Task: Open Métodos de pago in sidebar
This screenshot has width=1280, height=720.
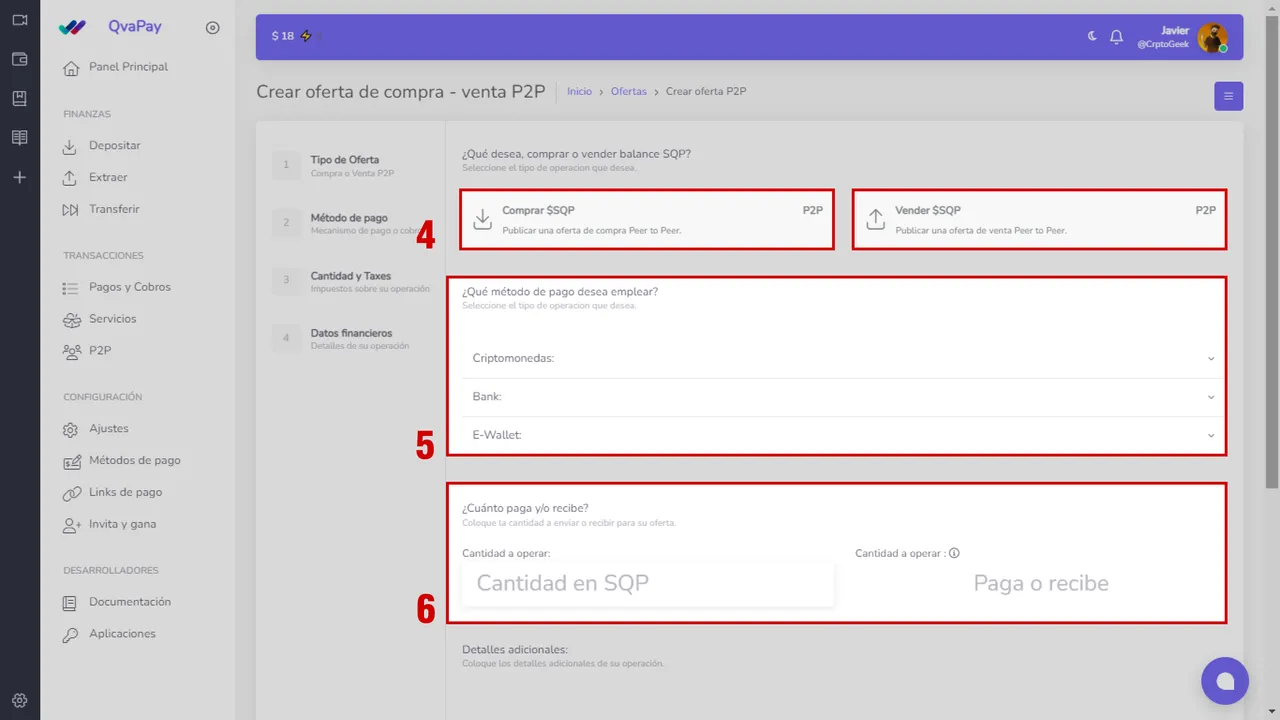Action: click(137, 461)
